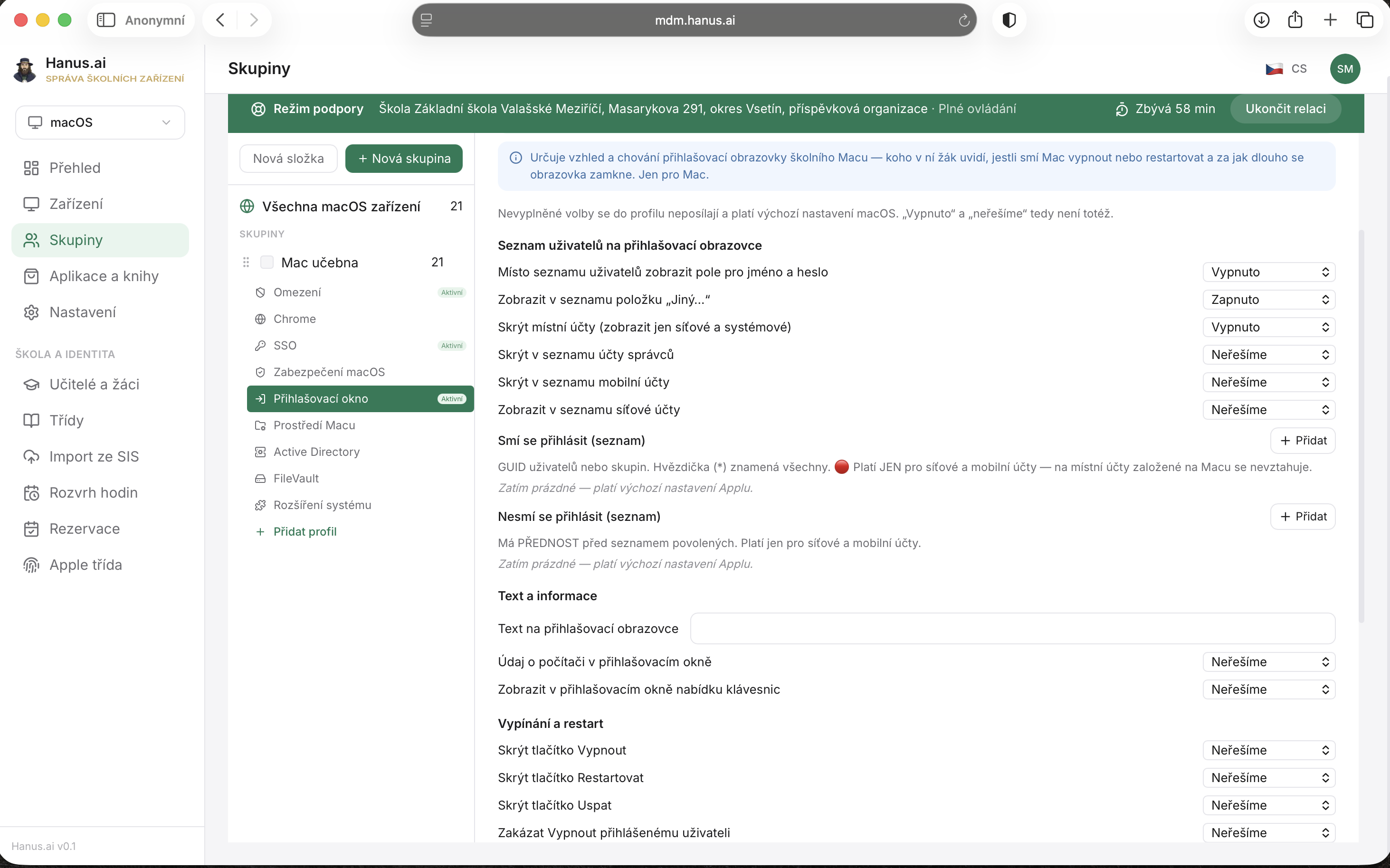
Task: Open Nastavení in the sidebar
Action: tap(100, 312)
